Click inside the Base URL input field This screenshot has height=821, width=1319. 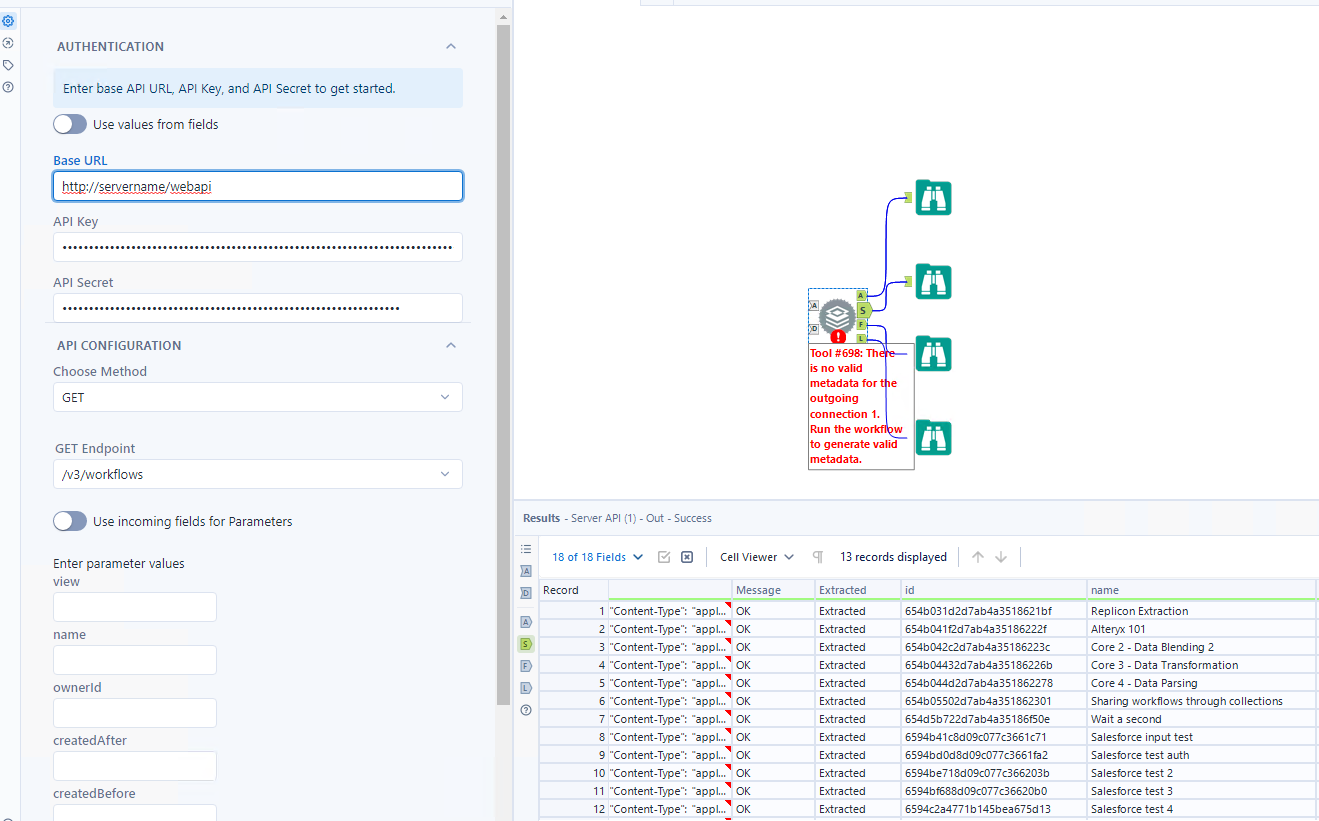(257, 186)
